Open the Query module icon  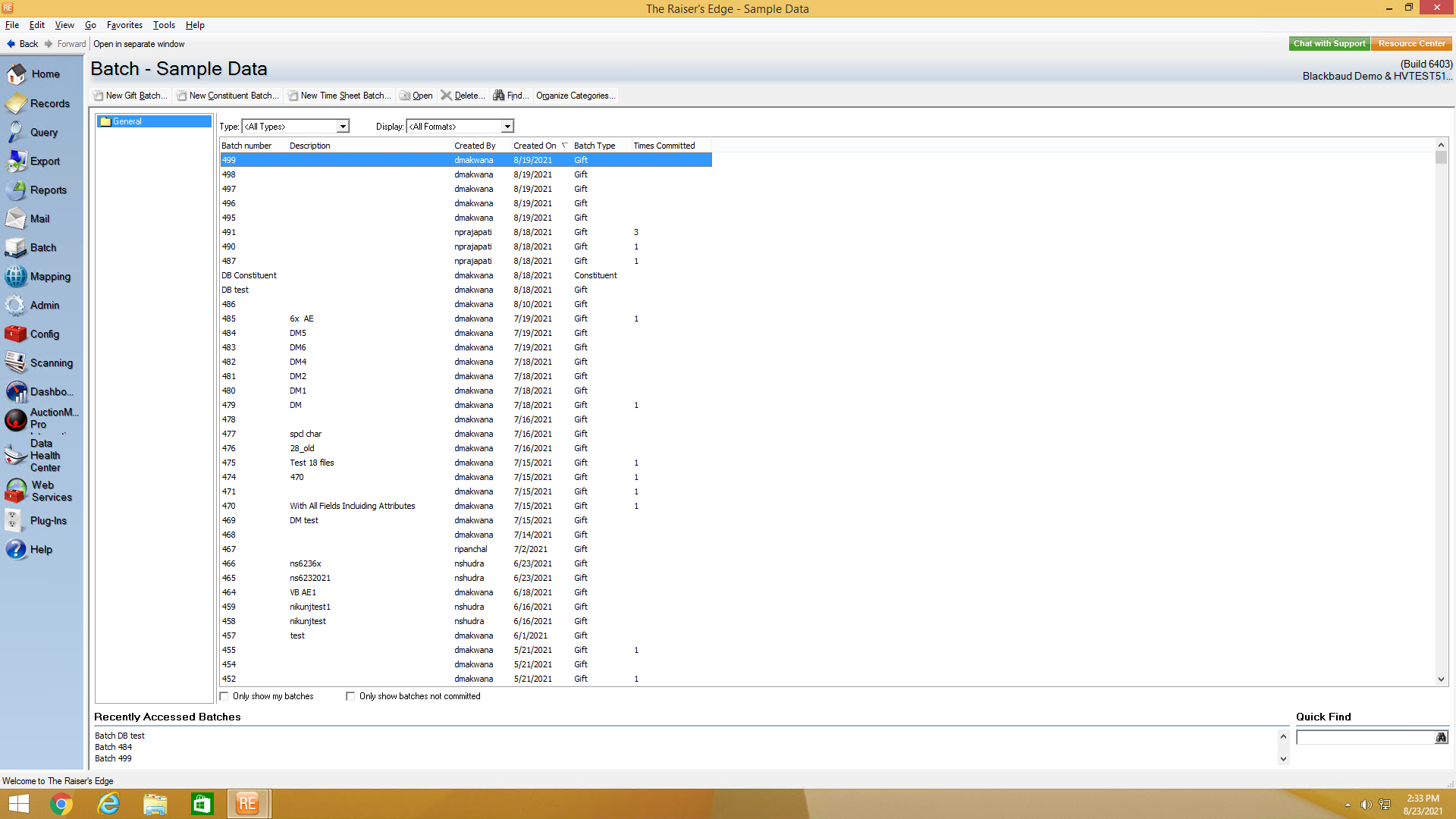tap(17, 133)
